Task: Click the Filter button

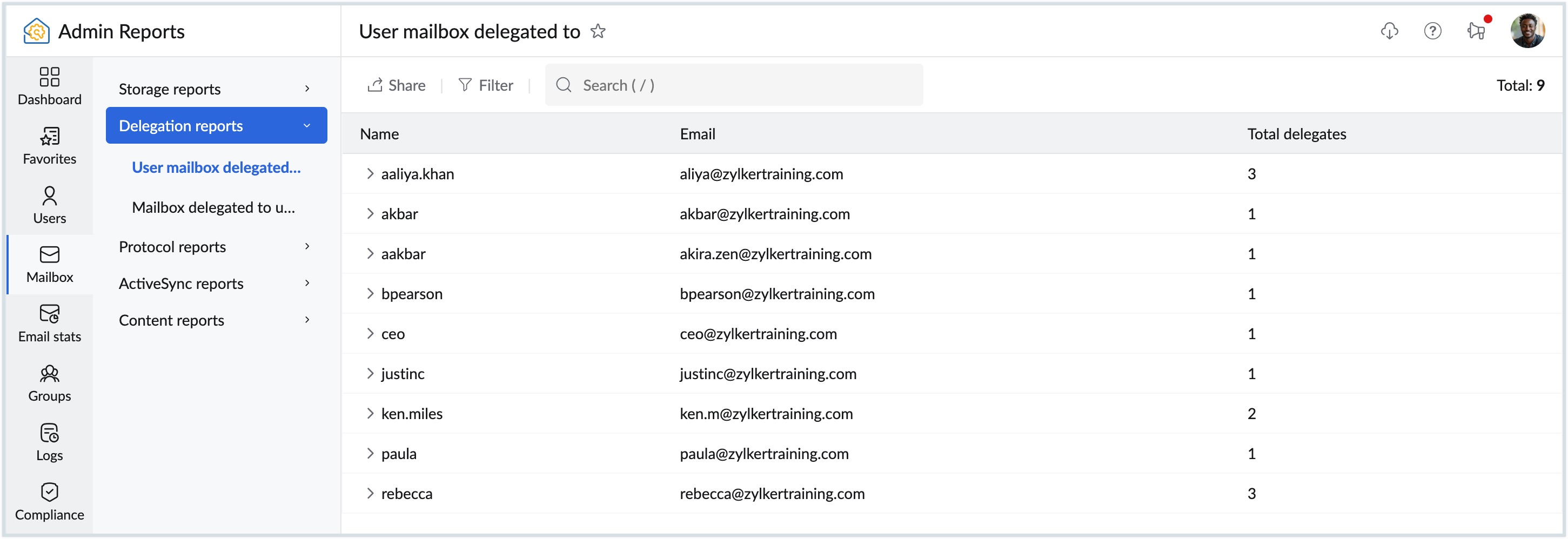Action: click(486, 85)
